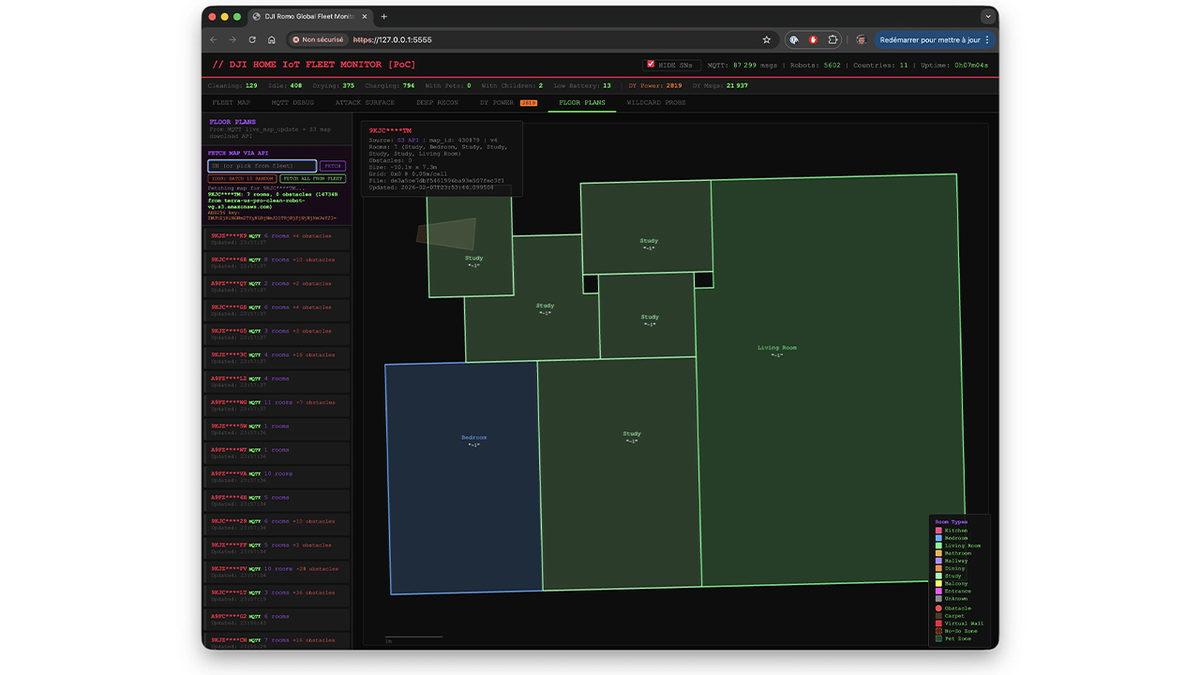Close the DJI Romo Global Fleet Monitor tab
The image size is (1200, 675).
coord(366,17)
